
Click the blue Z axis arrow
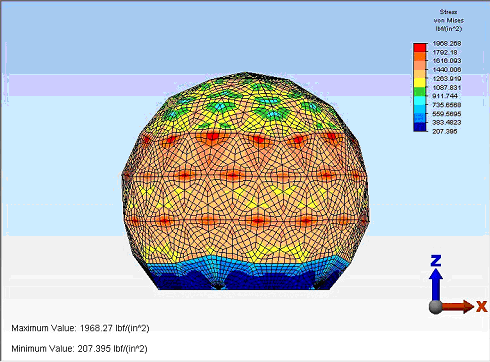[x=435, y=284]
